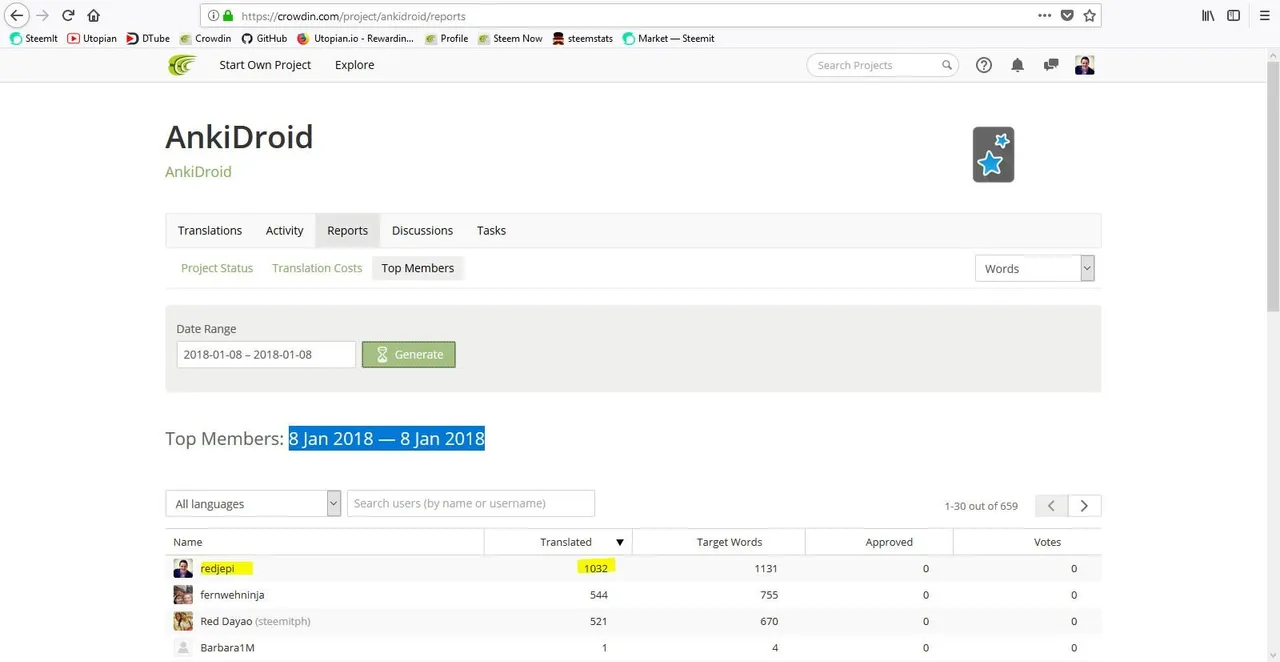The image size is (1280, 662).
Task: Open the Translation Costs report
Action: click(317, 268)
